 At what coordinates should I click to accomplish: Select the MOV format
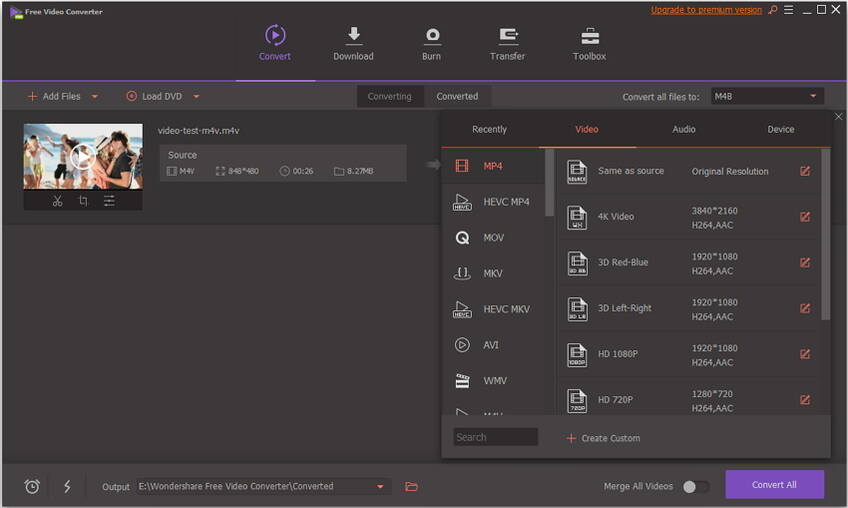[x=493, y=237]
